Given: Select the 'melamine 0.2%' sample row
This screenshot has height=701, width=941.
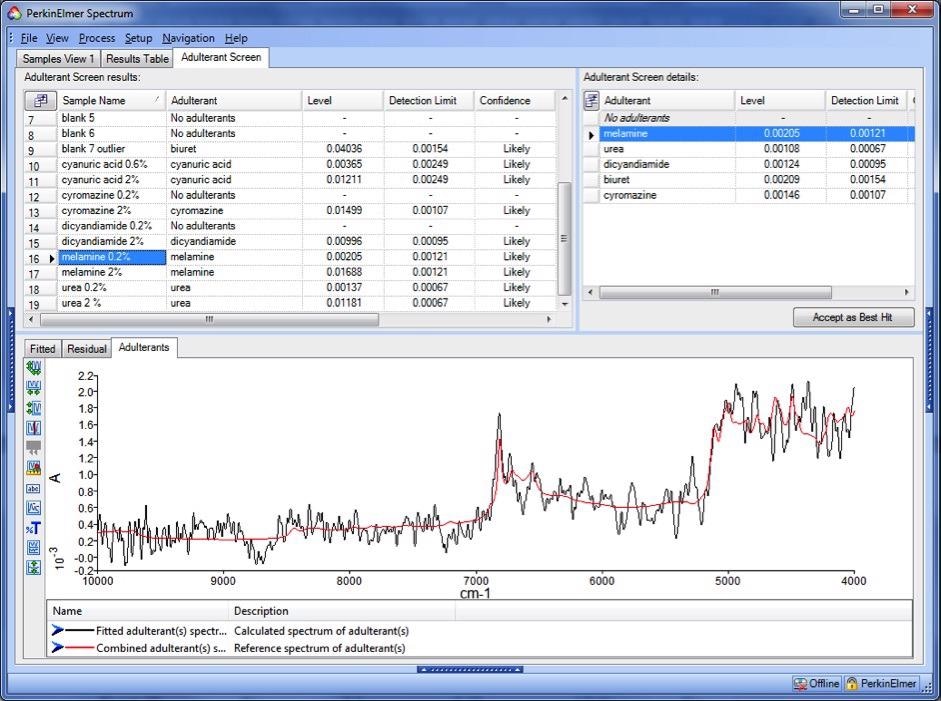Looking at the screenshot, I should [291, 257].
